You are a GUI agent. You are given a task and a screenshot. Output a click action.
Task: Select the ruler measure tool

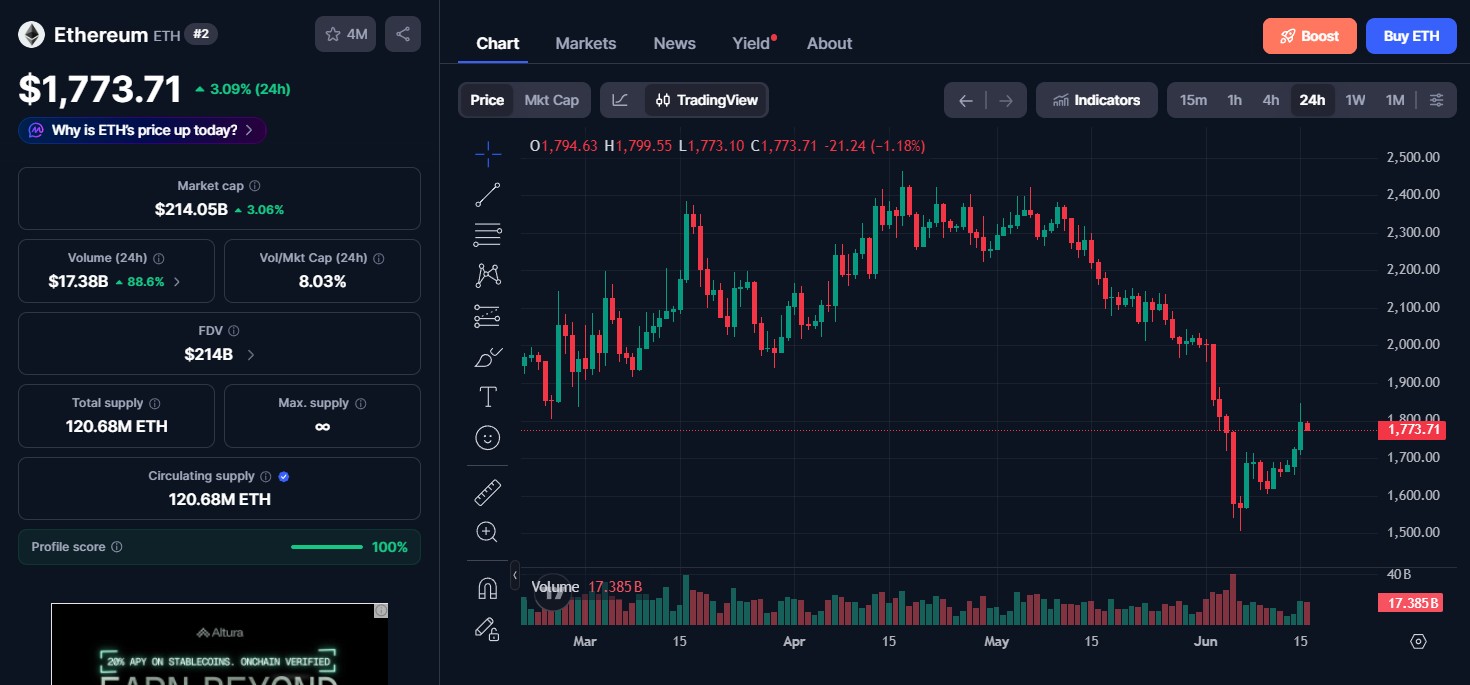coord(488,492)
